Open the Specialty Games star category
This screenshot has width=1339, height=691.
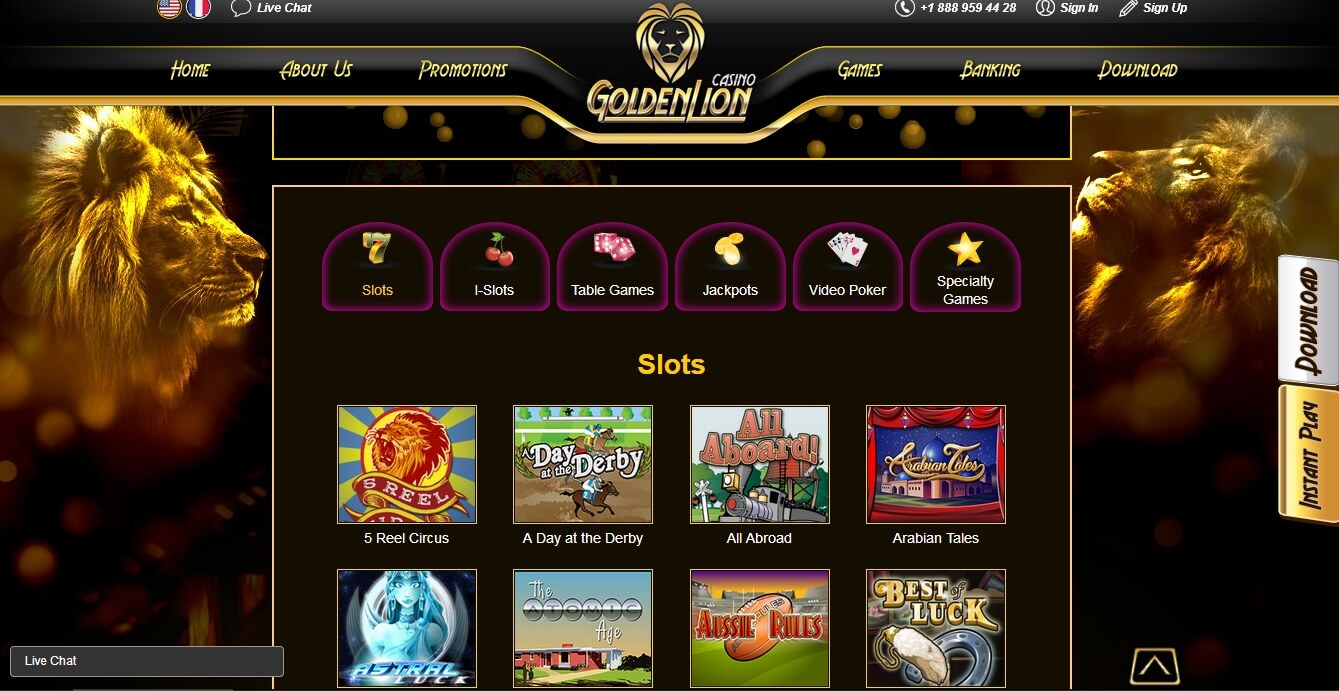coord(965,266)
